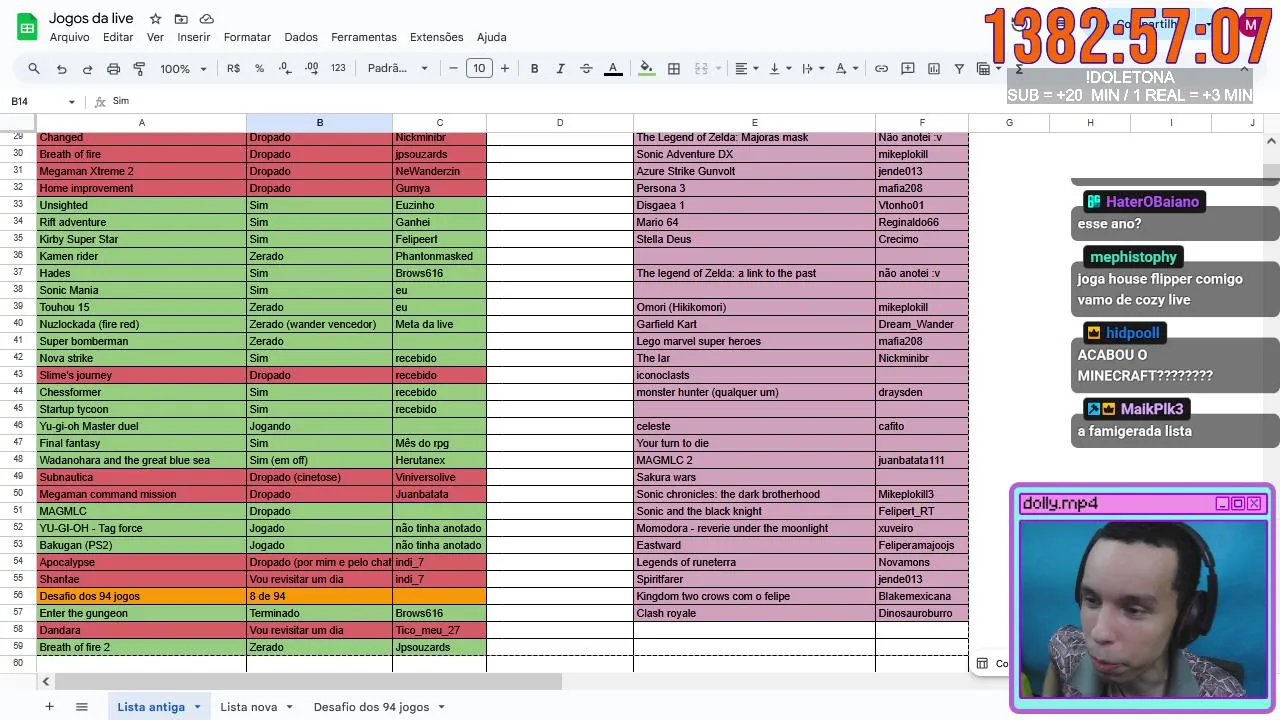Increase decimal places
Screen dimensions: 1280x720
pyautogui.click(x=311, y=69)
